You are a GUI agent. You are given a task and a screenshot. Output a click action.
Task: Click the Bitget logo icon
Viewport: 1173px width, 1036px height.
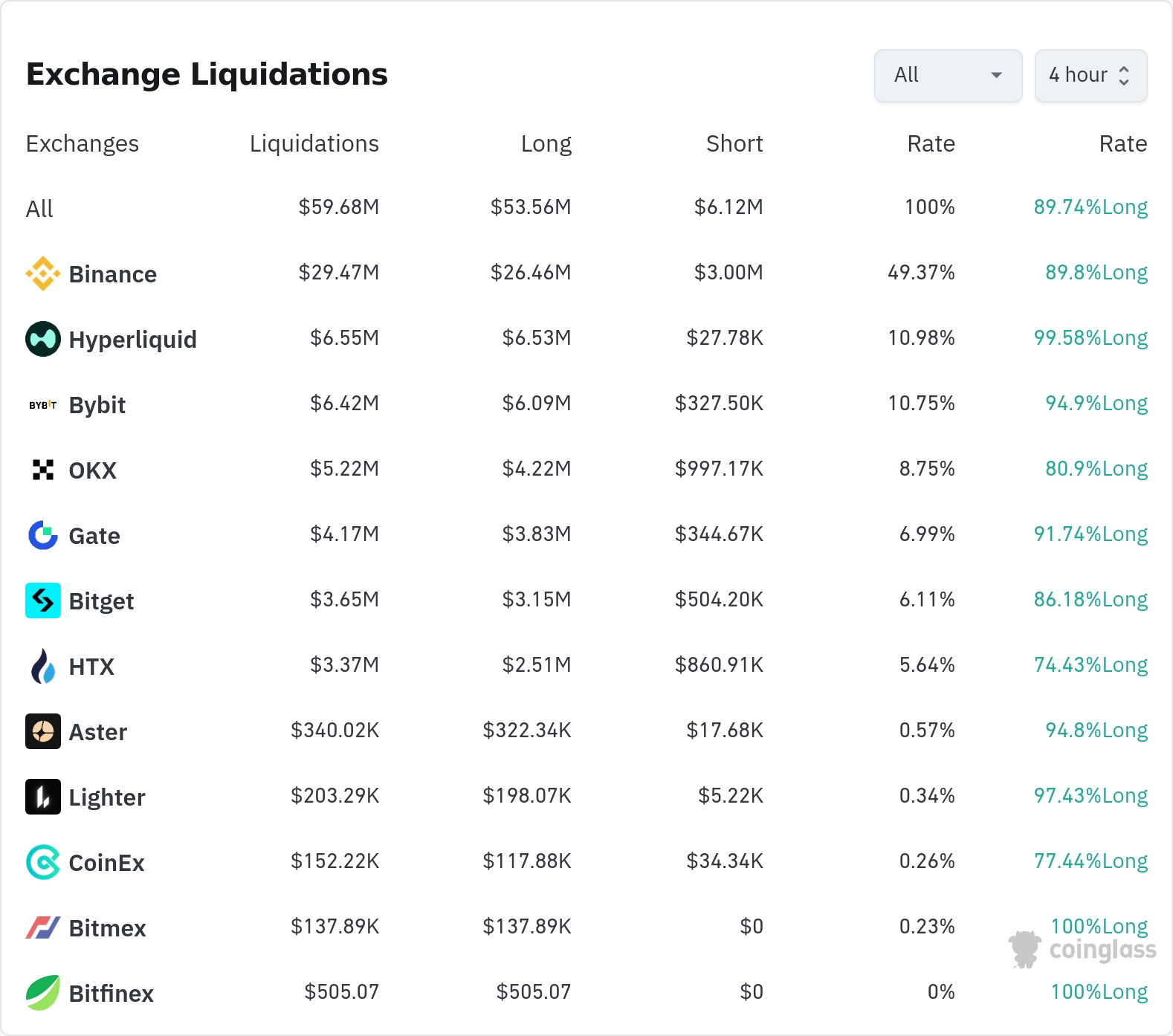pyautogui.click(x=43, y=600)
